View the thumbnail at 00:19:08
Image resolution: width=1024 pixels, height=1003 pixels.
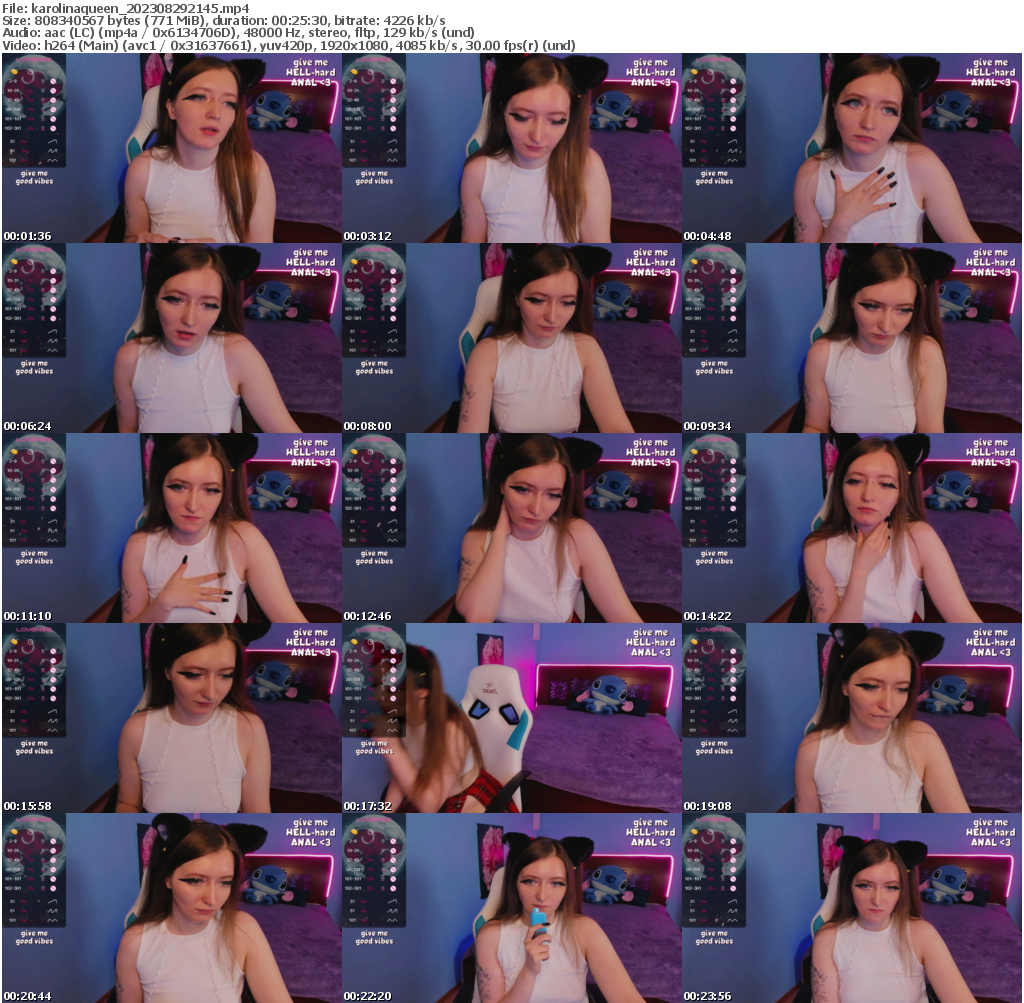tap(852, 718)
